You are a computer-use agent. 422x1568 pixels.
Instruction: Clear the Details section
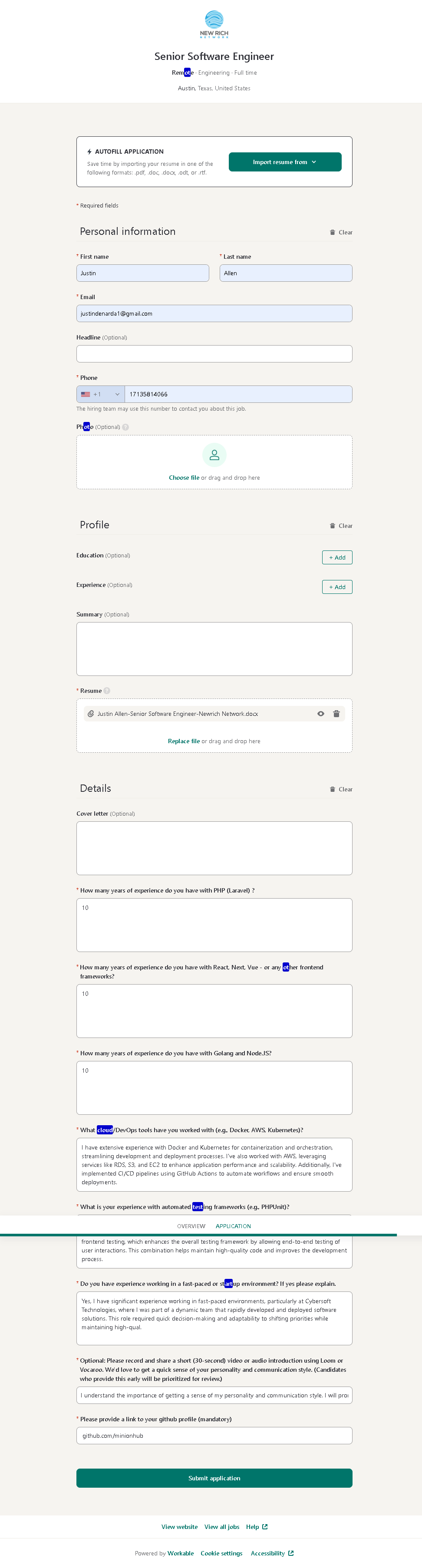(x=341, y=789)
